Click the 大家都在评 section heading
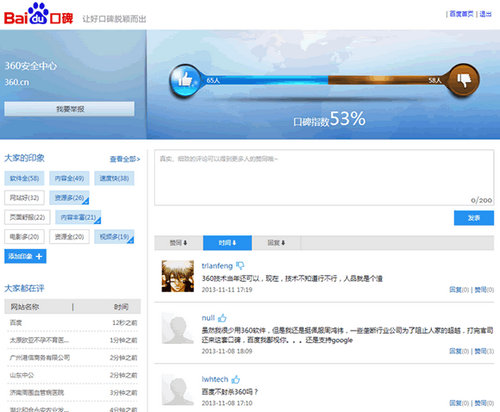Screen dimensions: 500x412 pos(24,288)
